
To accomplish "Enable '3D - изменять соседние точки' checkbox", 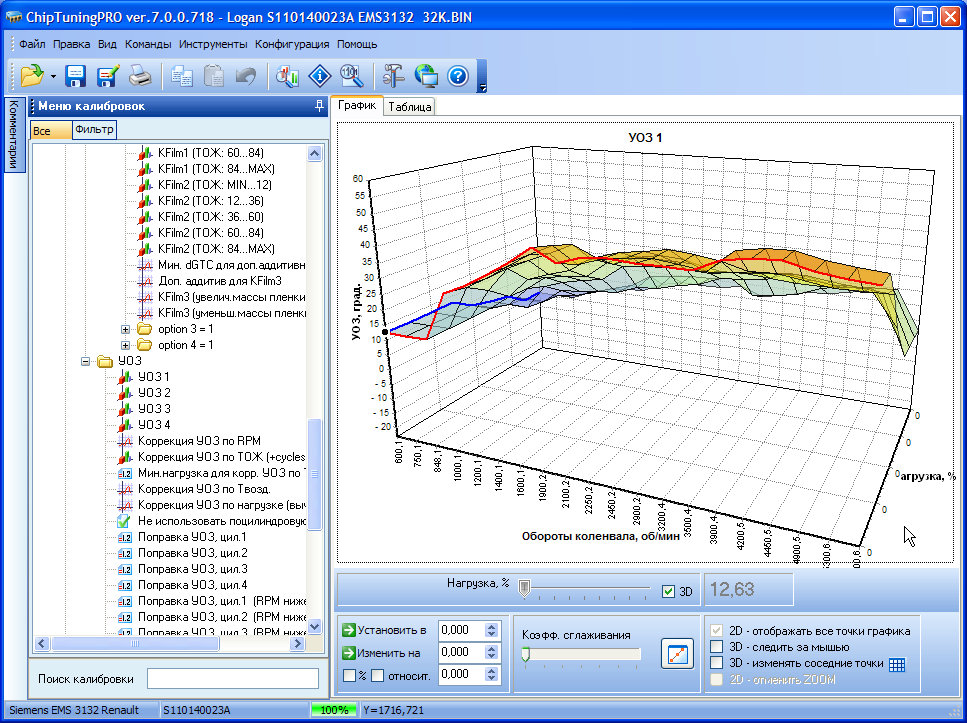I will 716,663.
